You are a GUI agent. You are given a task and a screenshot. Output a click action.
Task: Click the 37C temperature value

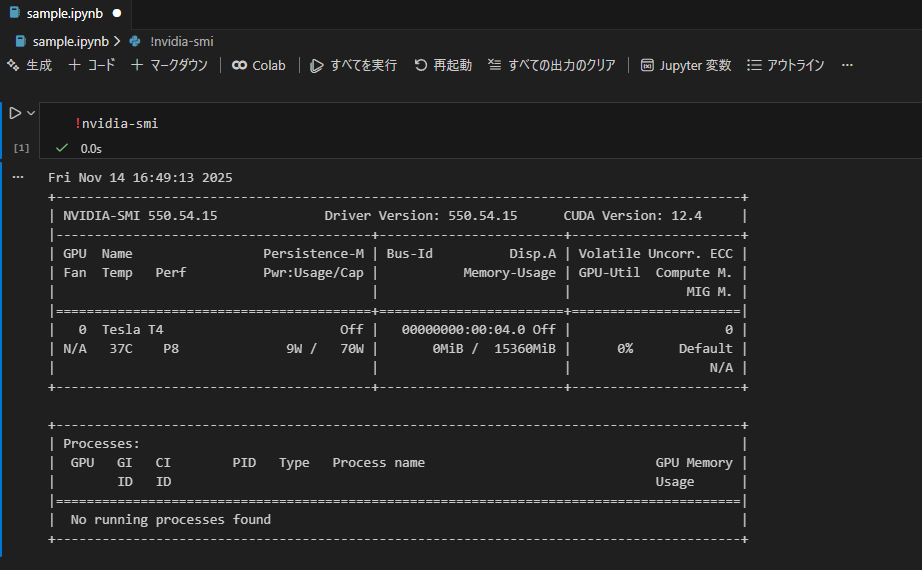pyautogui.click(x=121, y=349)
